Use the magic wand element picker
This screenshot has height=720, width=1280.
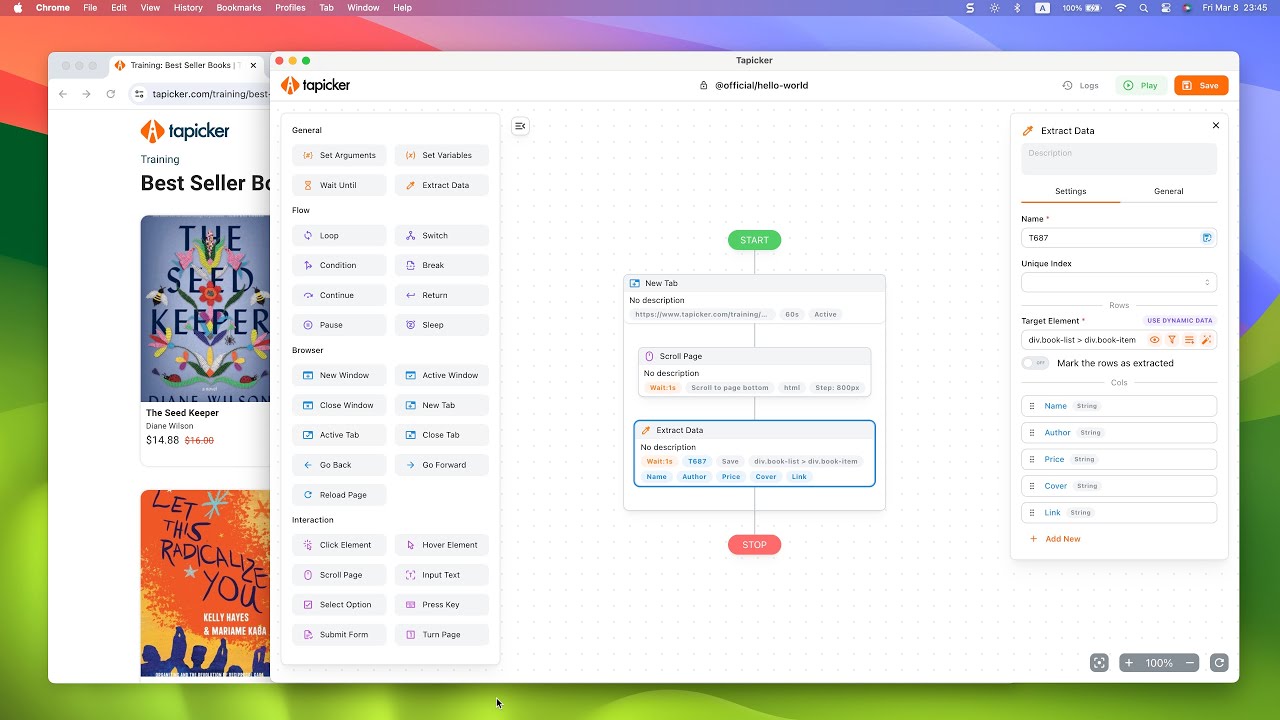pos(1206,340)
